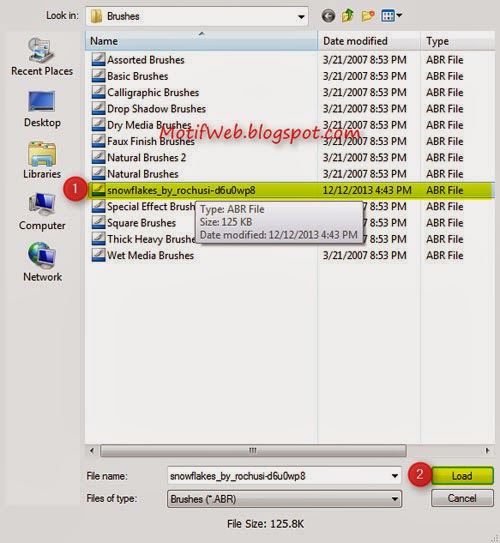Click the 12/12/2013 4:43 PM date cell
The image size is (500, 543).
[x=367, y=190]
